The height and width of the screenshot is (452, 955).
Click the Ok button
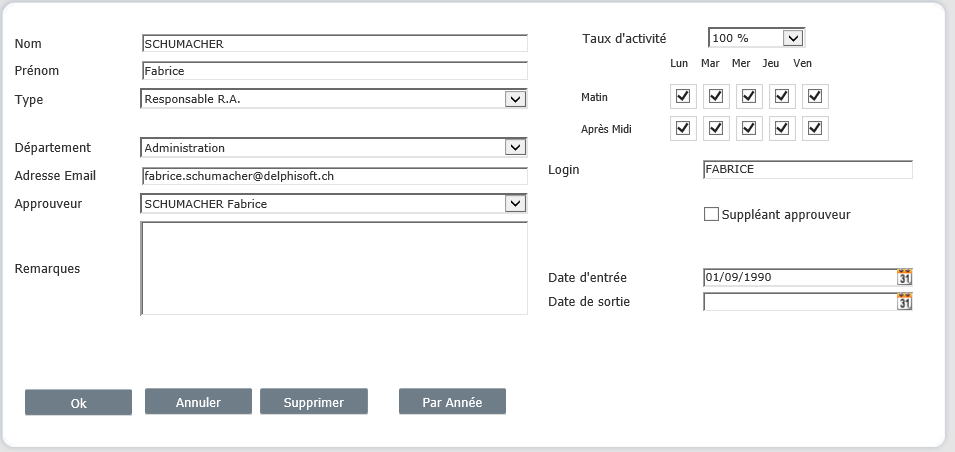78,403
